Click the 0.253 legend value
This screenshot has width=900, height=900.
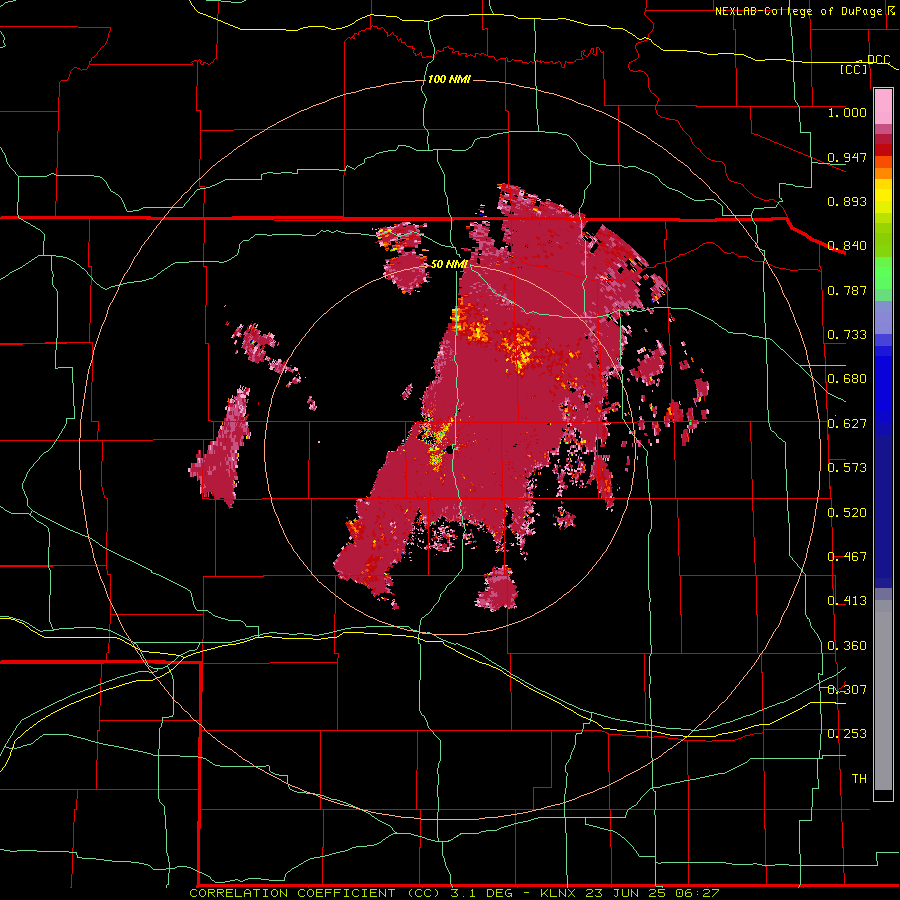(x=847, y=734)
